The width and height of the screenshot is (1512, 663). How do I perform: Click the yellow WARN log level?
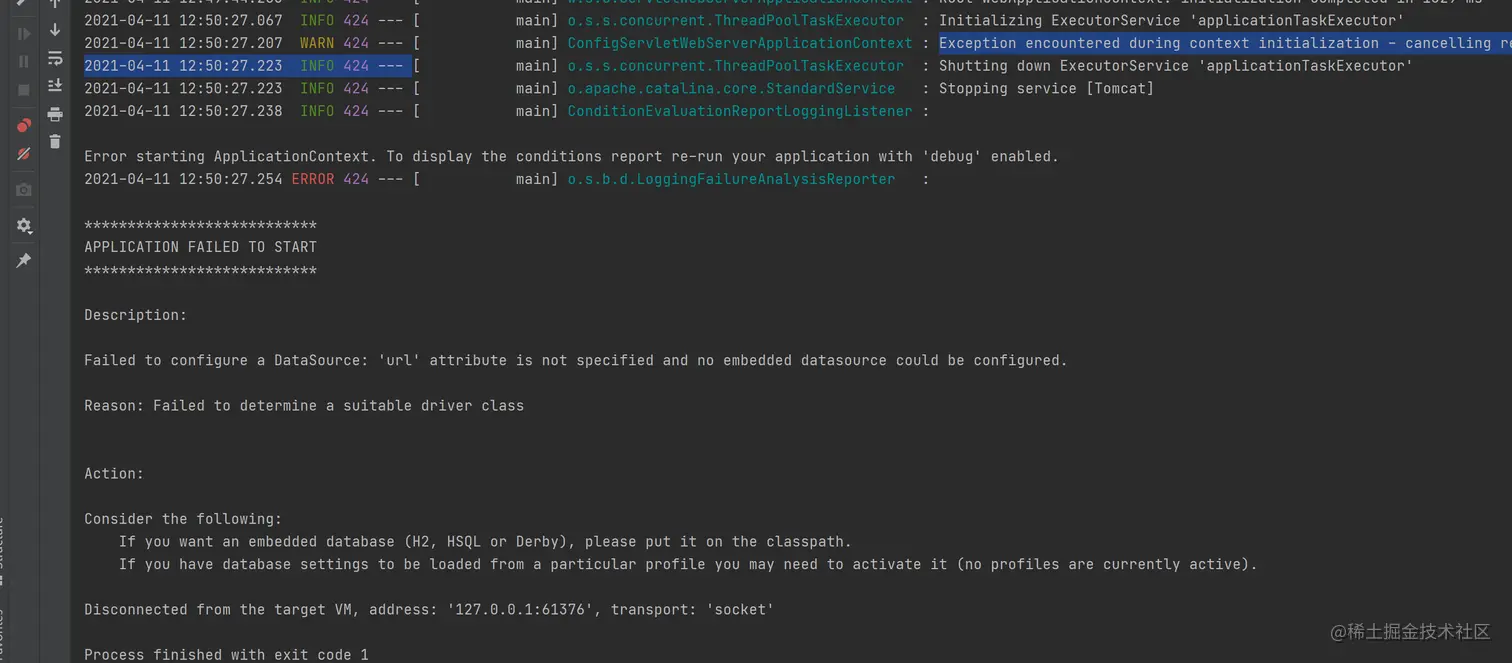pyautogui.click(x=317, y=43)
